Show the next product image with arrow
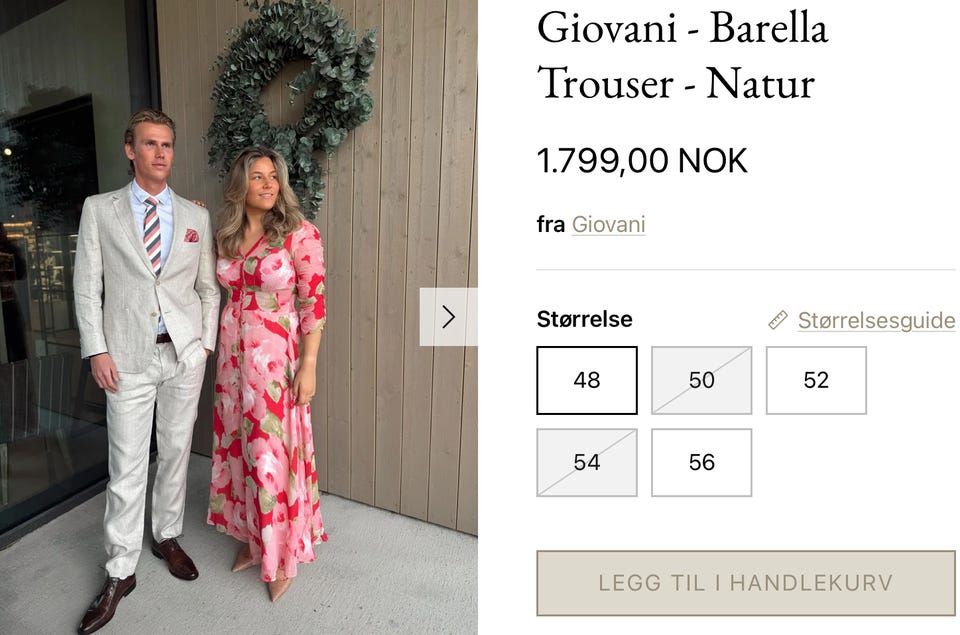This screenshot has width=960, height=635. pos(448,317)
